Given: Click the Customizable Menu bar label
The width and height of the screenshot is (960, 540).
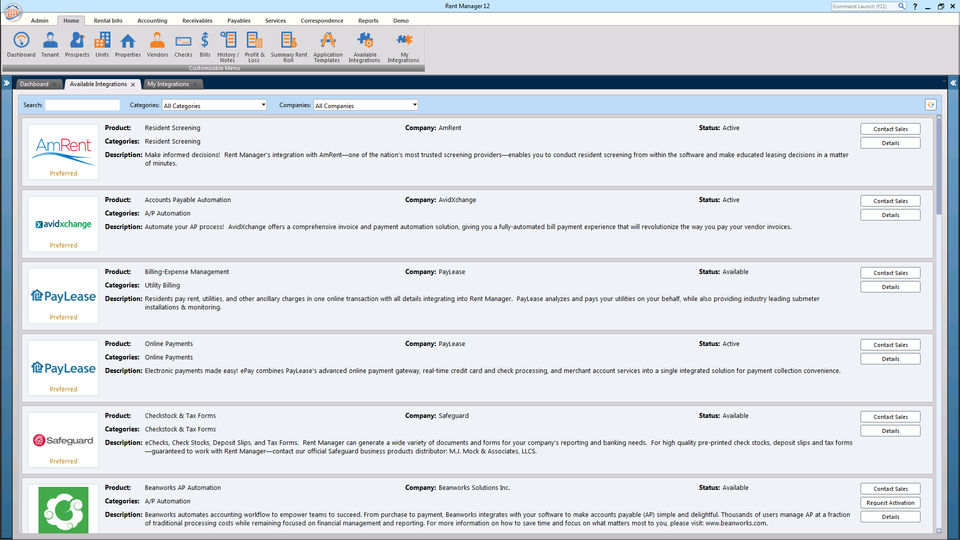Looking at the screenshot, I should pyautogui.click(x=214, y=68).
